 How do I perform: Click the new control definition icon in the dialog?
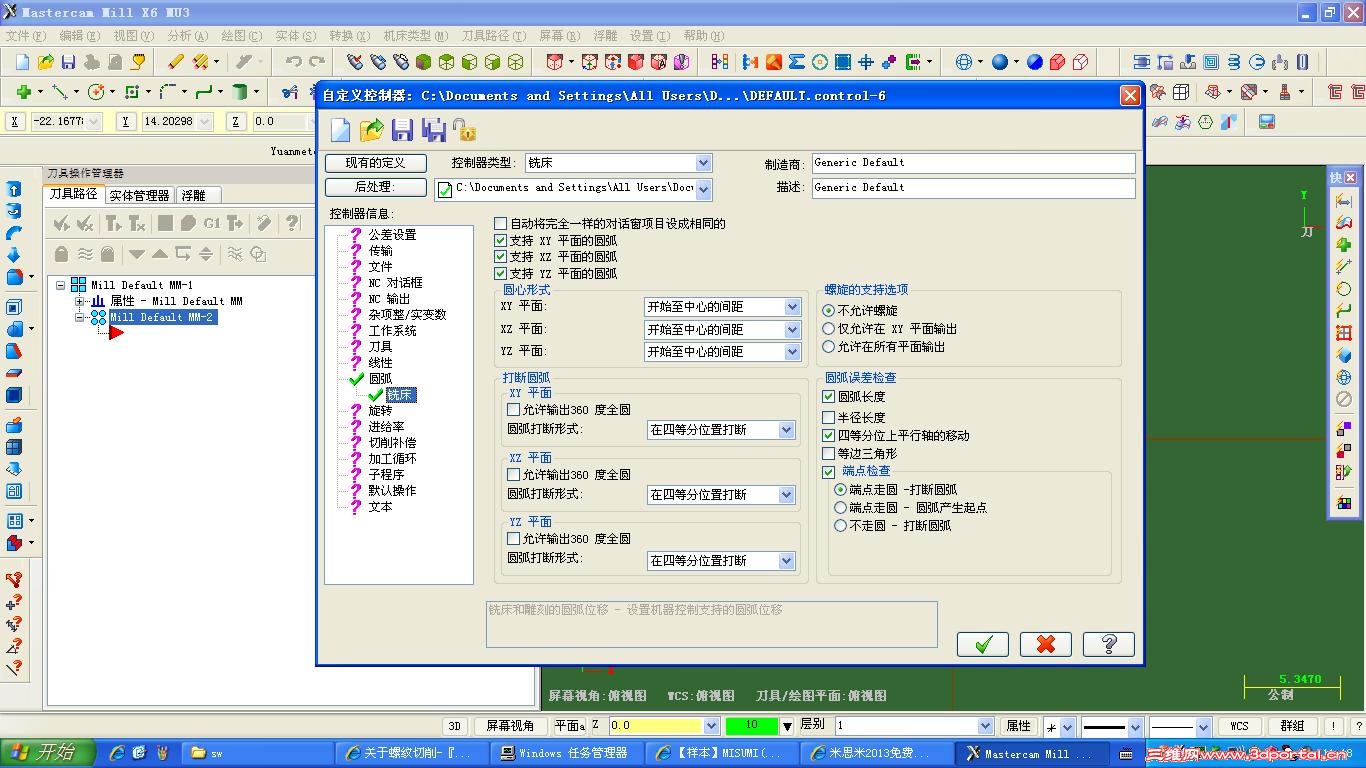tap(341, 130)
